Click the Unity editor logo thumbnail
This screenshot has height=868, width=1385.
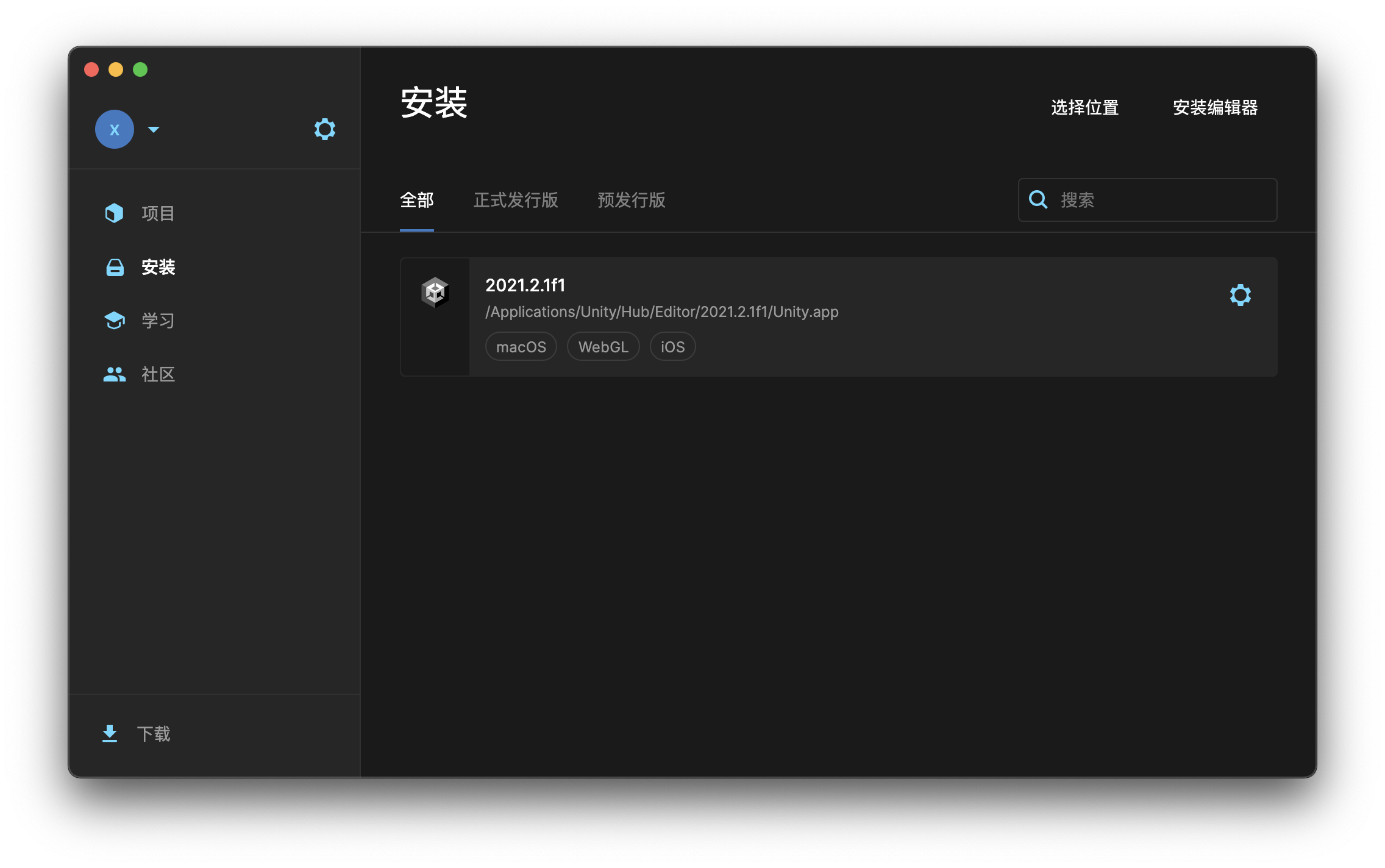point(435,293)
